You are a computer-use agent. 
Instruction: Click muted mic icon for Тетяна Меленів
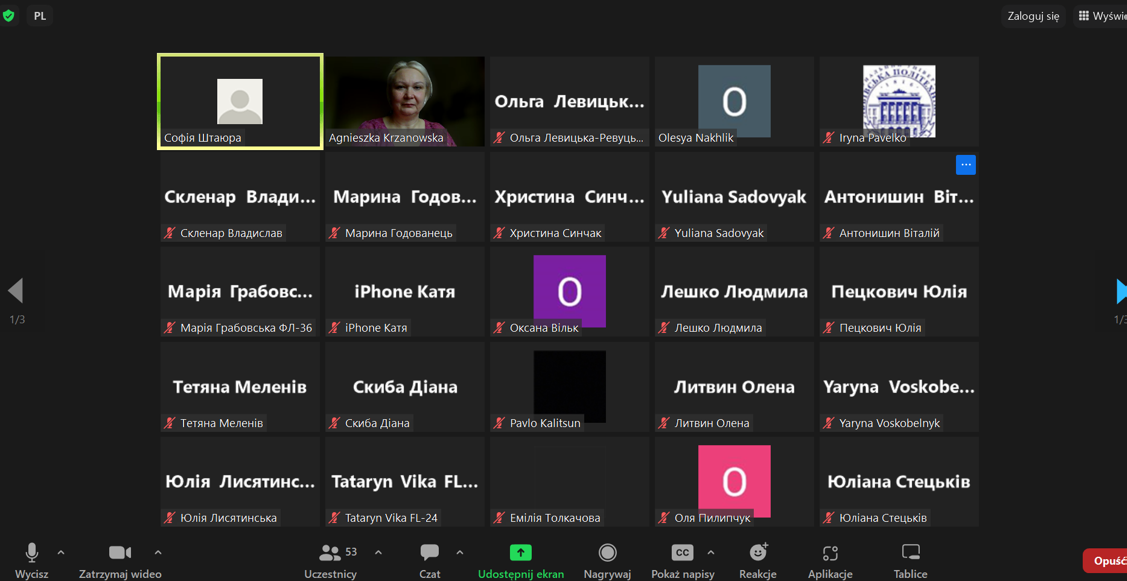click(x=170, y=423)
